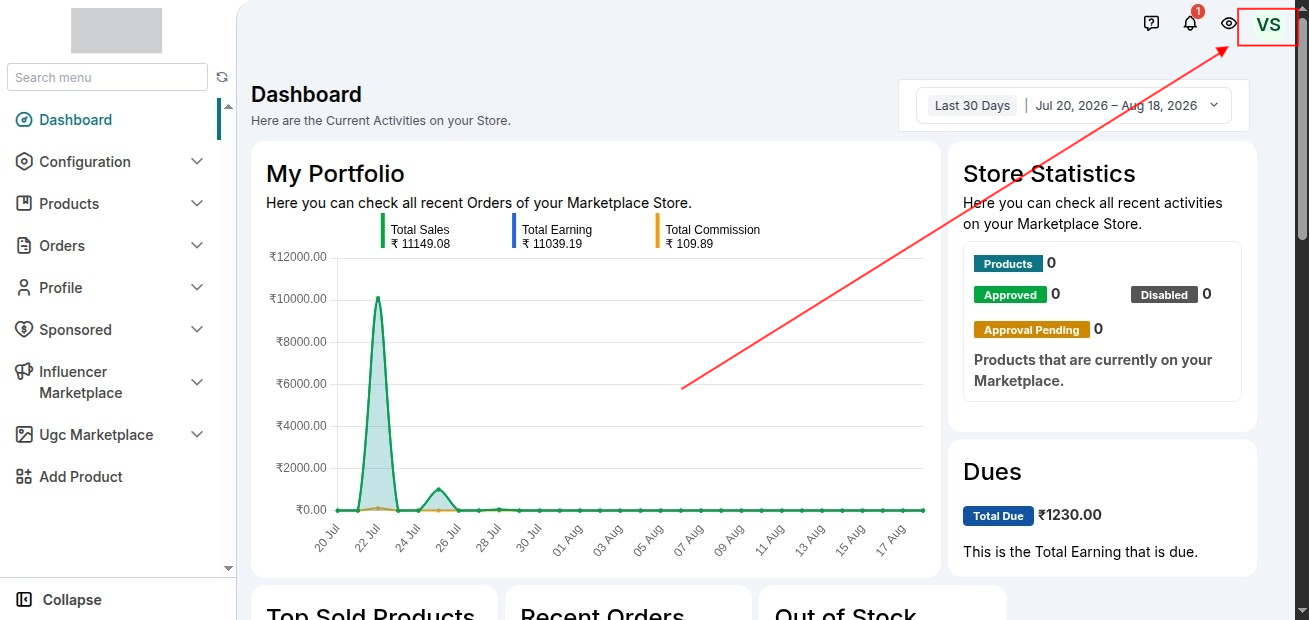Click the sidebar scrollbar down arrow
Viewport: 1309px width, 620px height.
[x=228, y=568]
